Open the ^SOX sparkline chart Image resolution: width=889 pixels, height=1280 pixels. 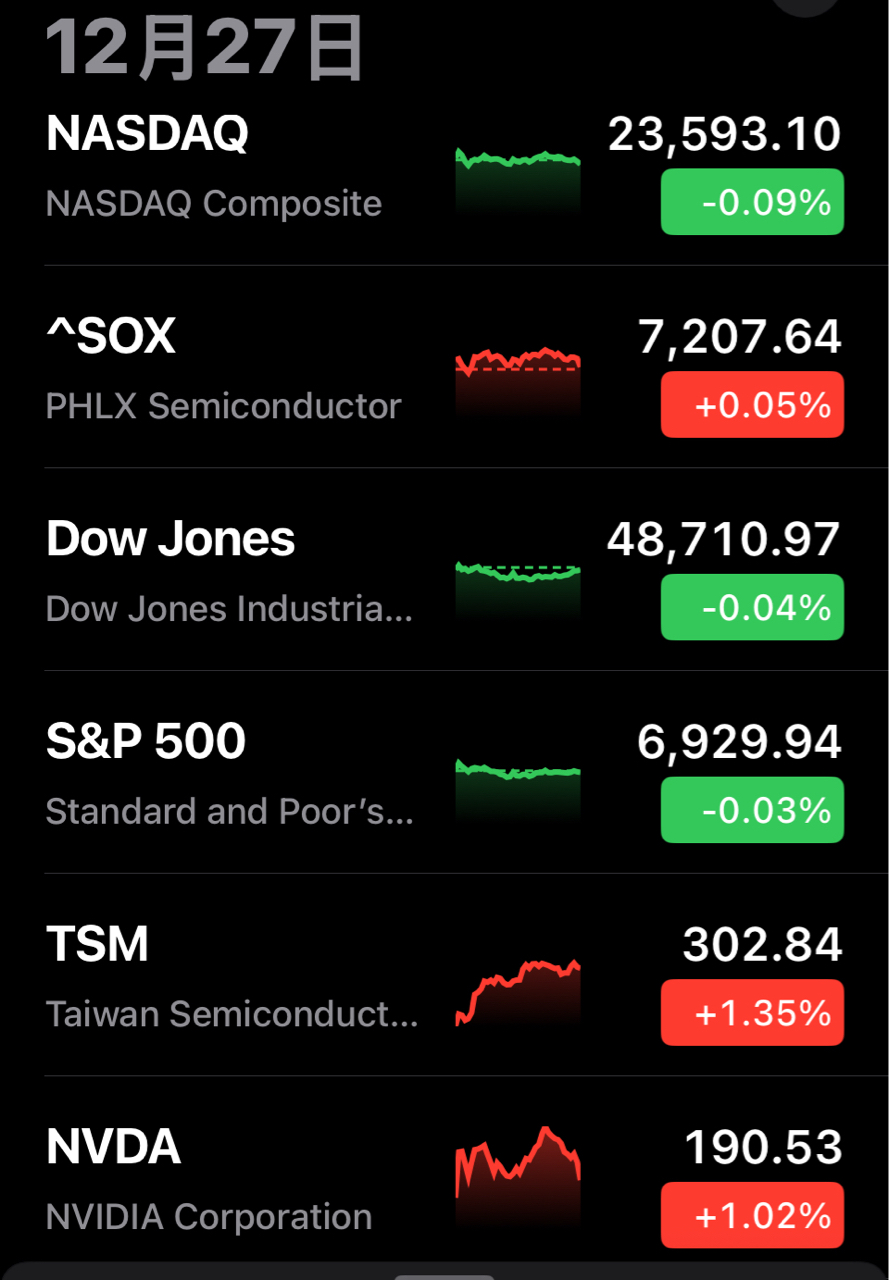point(518,383)
